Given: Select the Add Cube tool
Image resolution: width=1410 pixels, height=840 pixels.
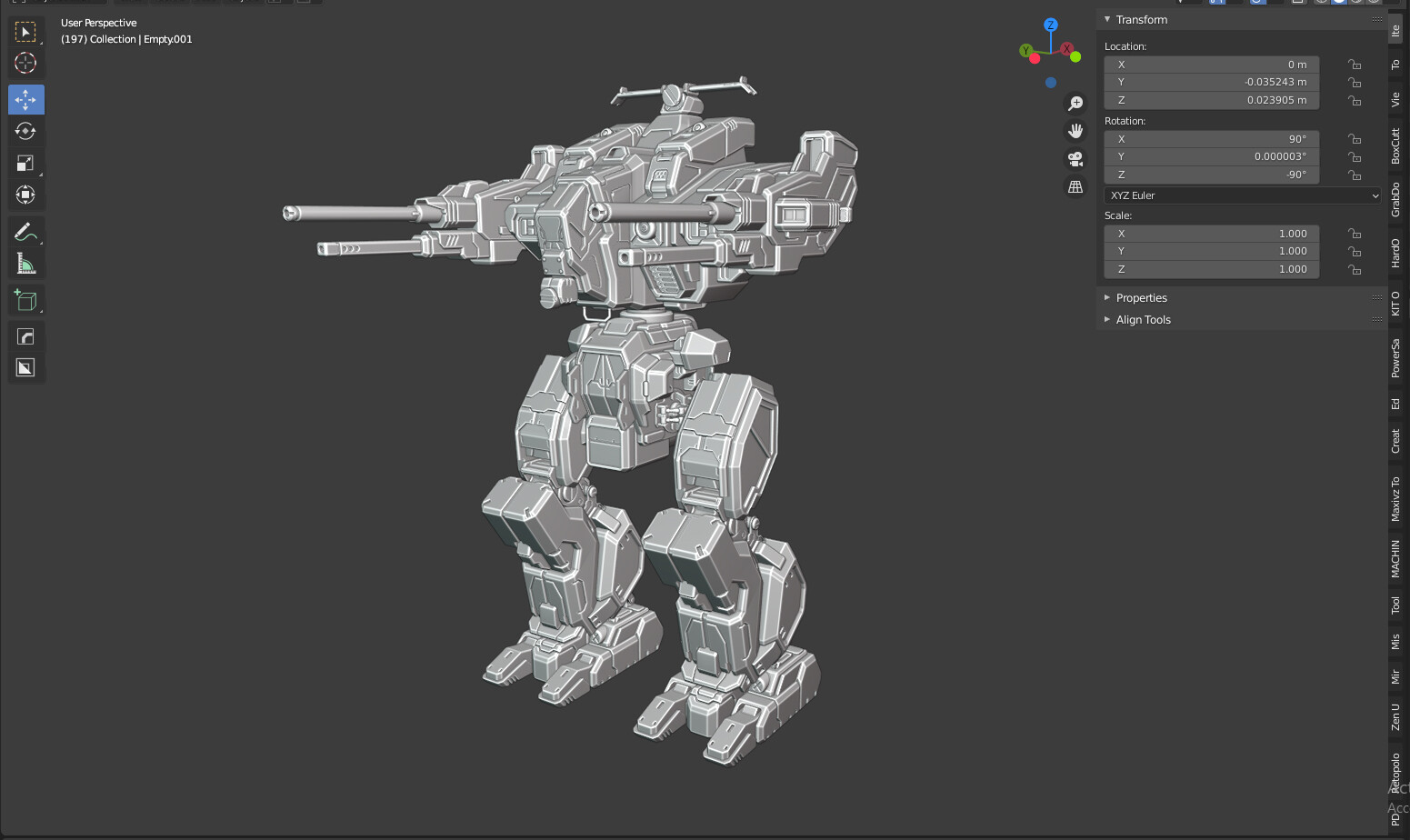Looking at the screenshot, I should point(25,300).
